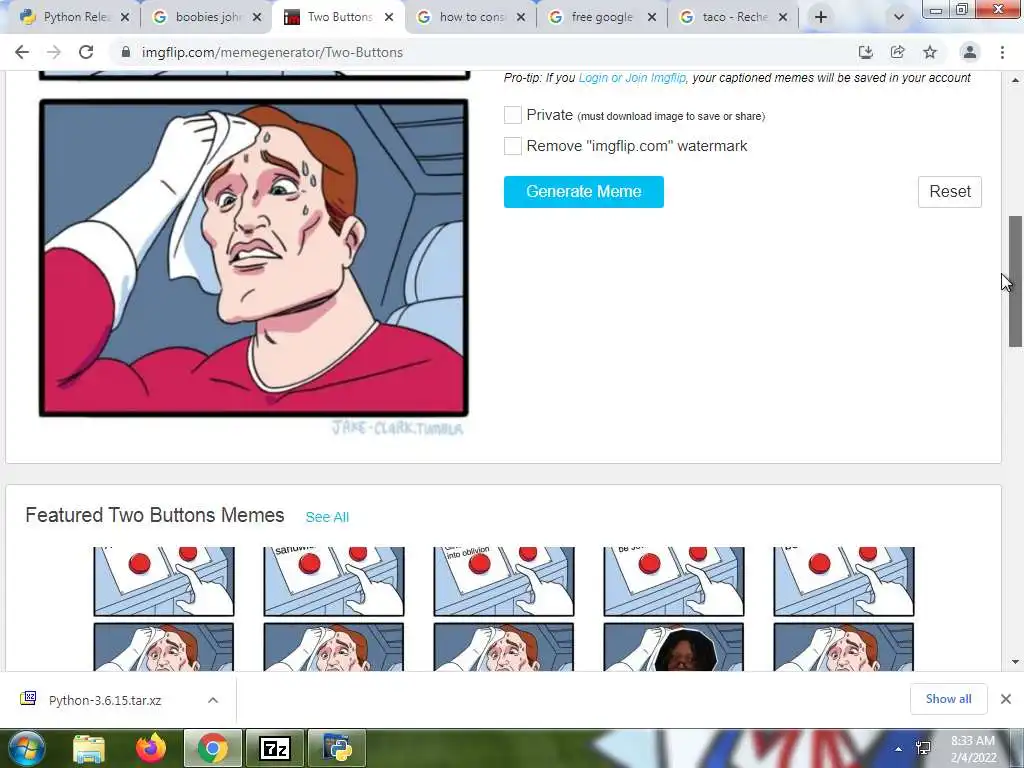Enable Remove imgflip.com watermark checkbox
The width and height of the screenshot is (1024, 768).
click(513, 146)
